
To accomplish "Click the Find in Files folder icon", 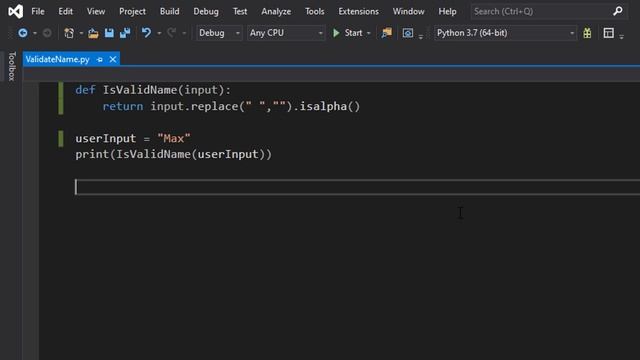I will 386,33.
